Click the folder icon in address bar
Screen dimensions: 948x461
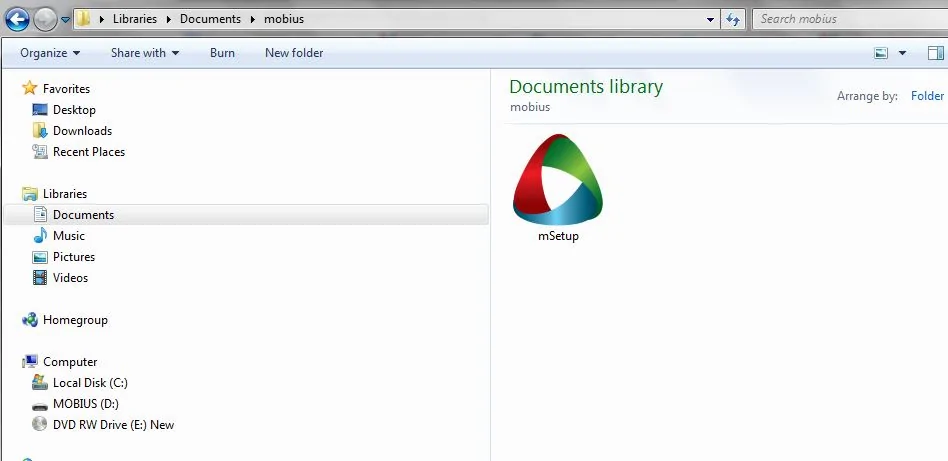tap(83, 19)
